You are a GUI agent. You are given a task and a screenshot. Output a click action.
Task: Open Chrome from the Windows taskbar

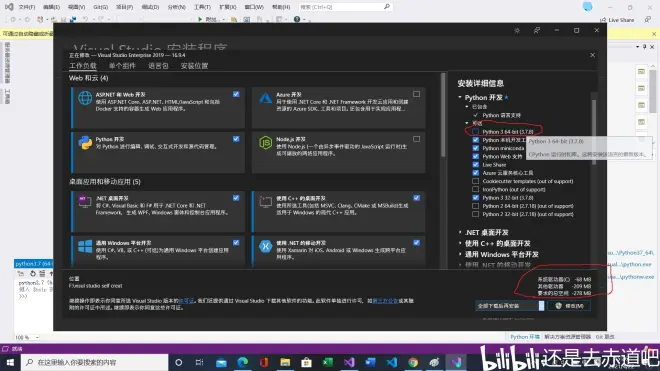coord(413,362)
